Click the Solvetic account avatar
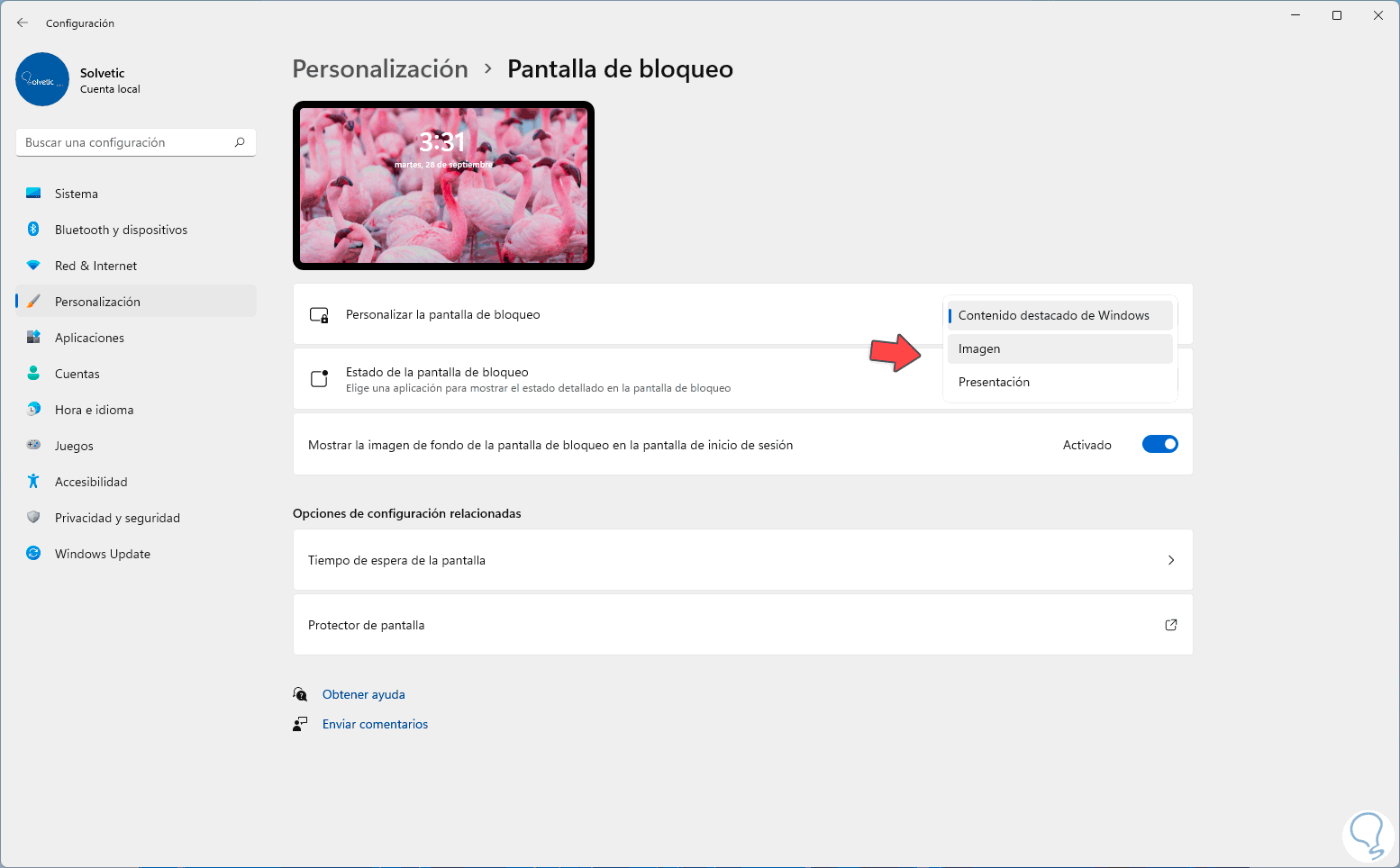 [x=42, y=79]
